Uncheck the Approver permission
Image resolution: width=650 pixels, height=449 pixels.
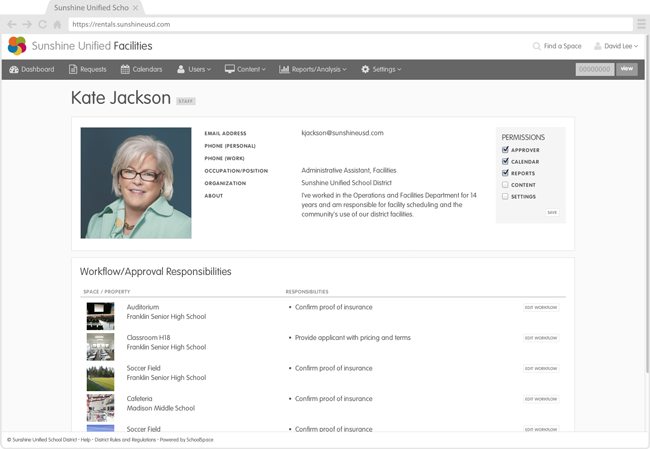(x=505, y=150)
